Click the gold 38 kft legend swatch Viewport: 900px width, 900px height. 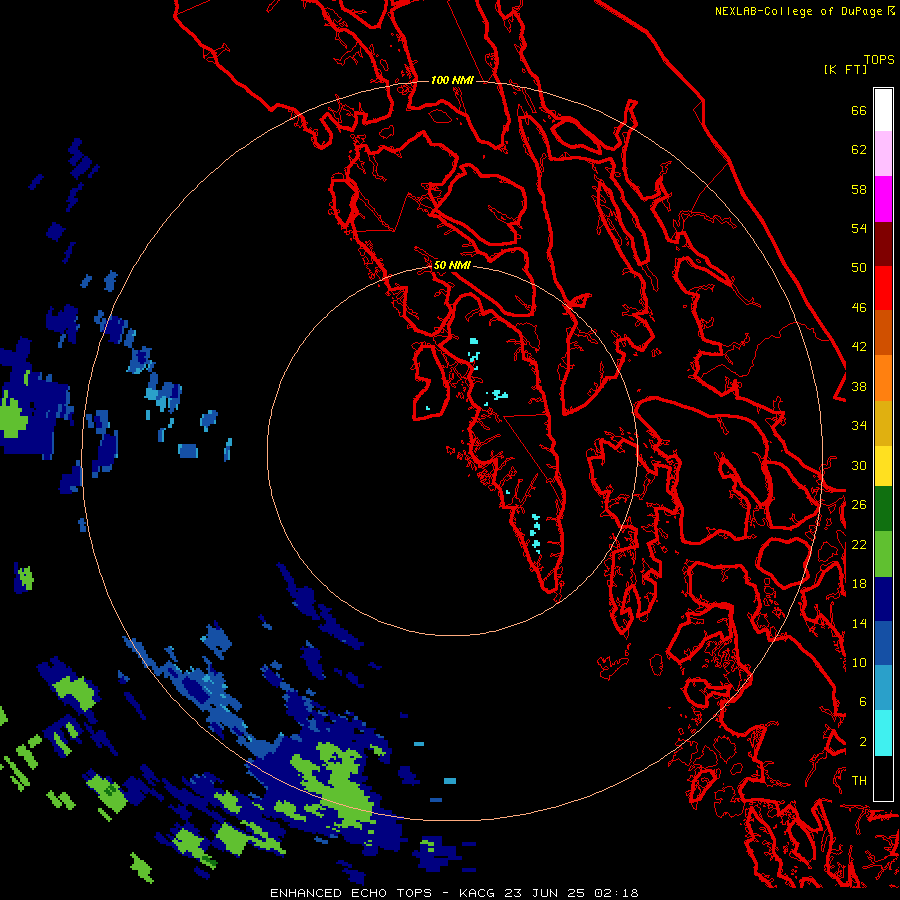[883, 423]
